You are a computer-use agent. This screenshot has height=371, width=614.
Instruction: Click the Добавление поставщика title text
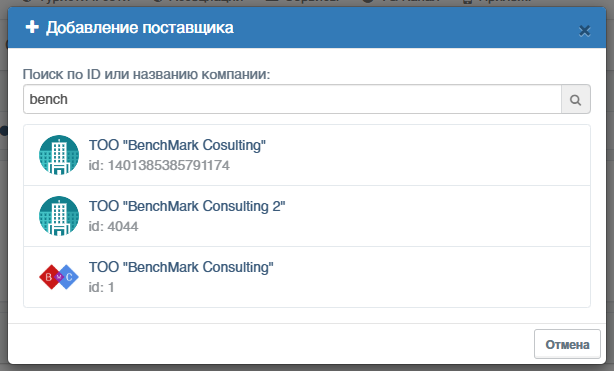[x=140, y=28]
